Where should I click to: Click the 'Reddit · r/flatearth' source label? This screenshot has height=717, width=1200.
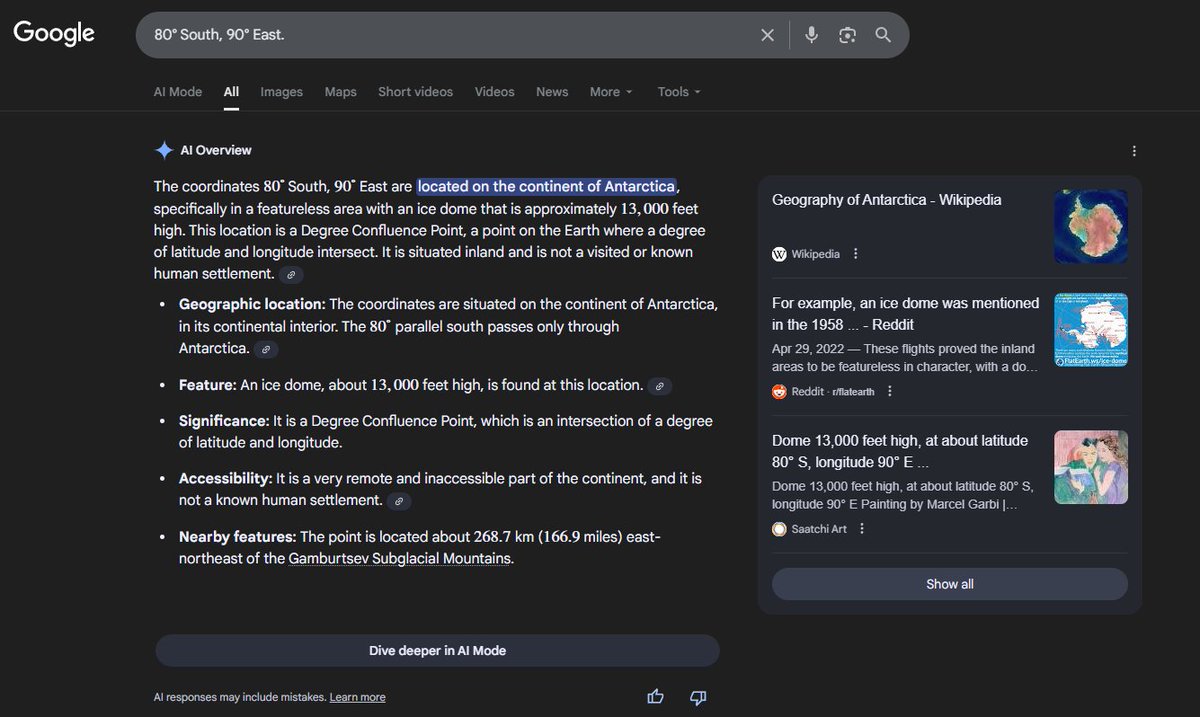click(x=833, y=392)
